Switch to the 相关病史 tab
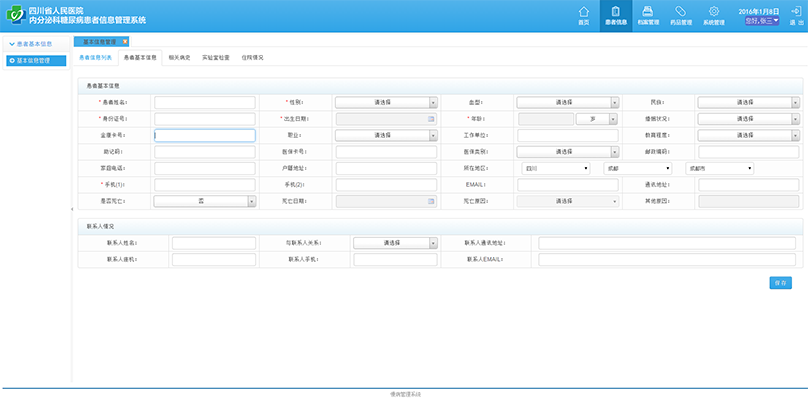 179,58
